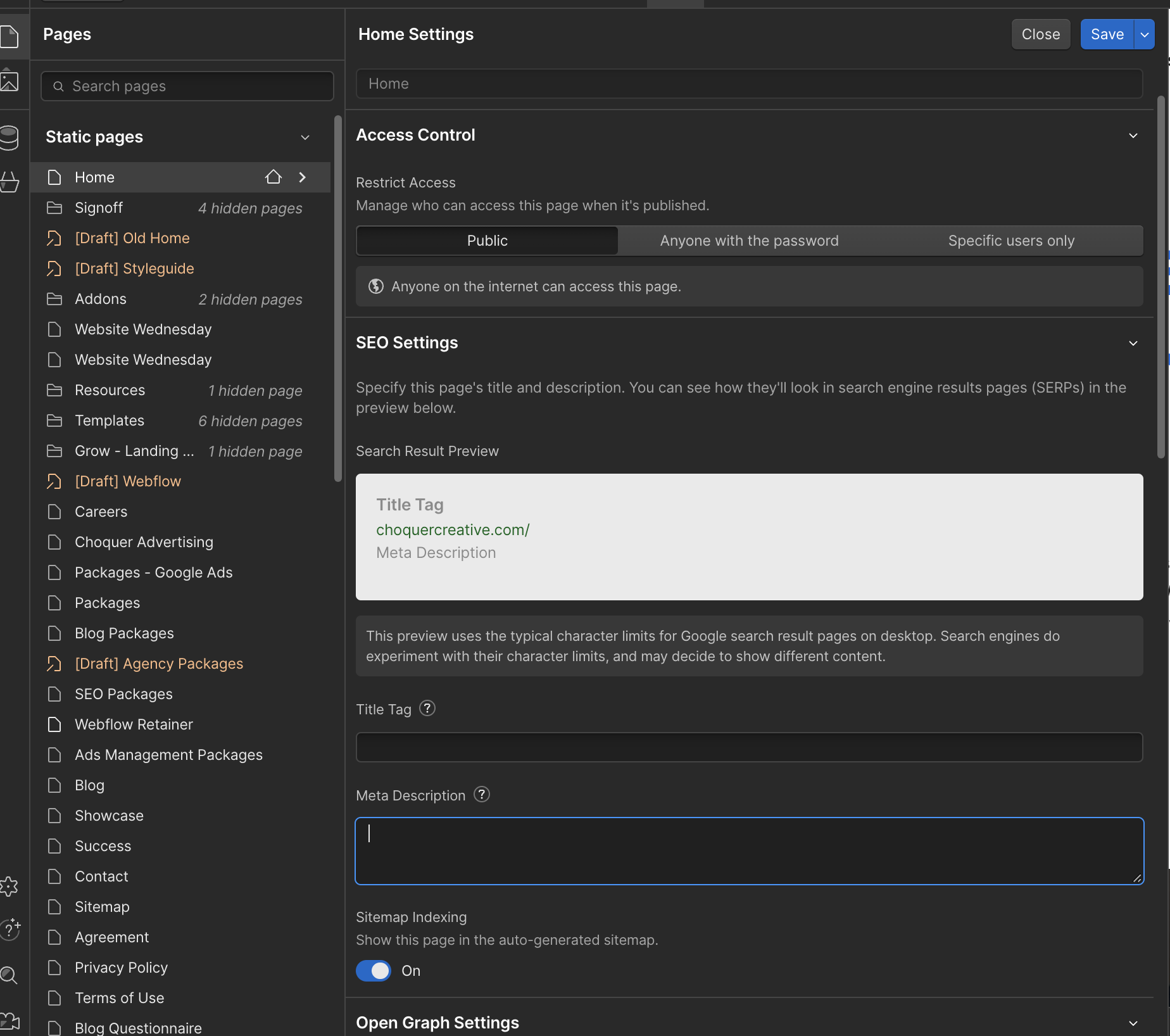The image size is (1170, 1036).
Task: Open the Save dropdown arrow
Action: pyautogui.click(x=1145, y=34)
